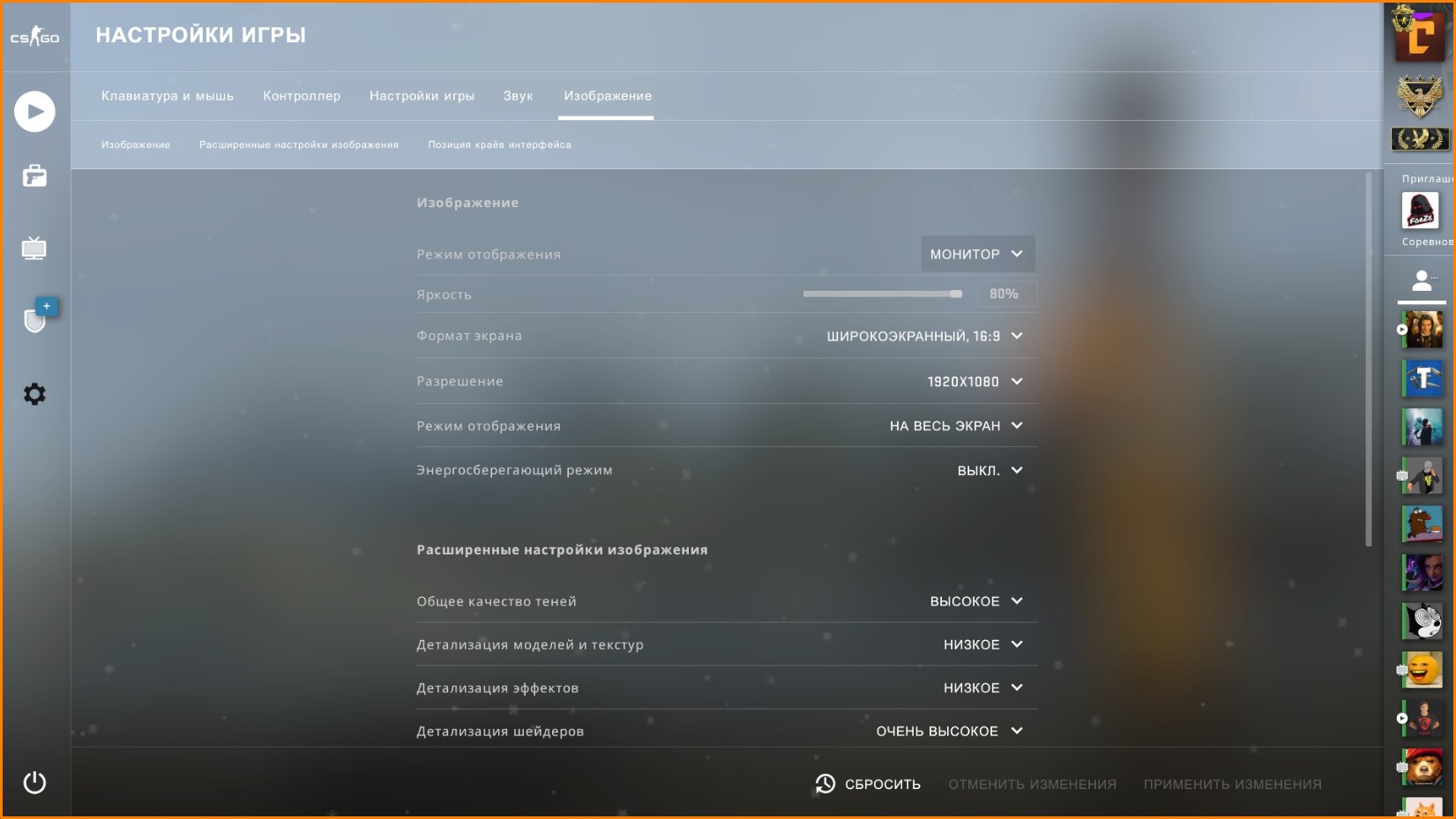Click the Яркость brightness slider
The width and height of the screenshot is (1456, 819).
[882, 294]
